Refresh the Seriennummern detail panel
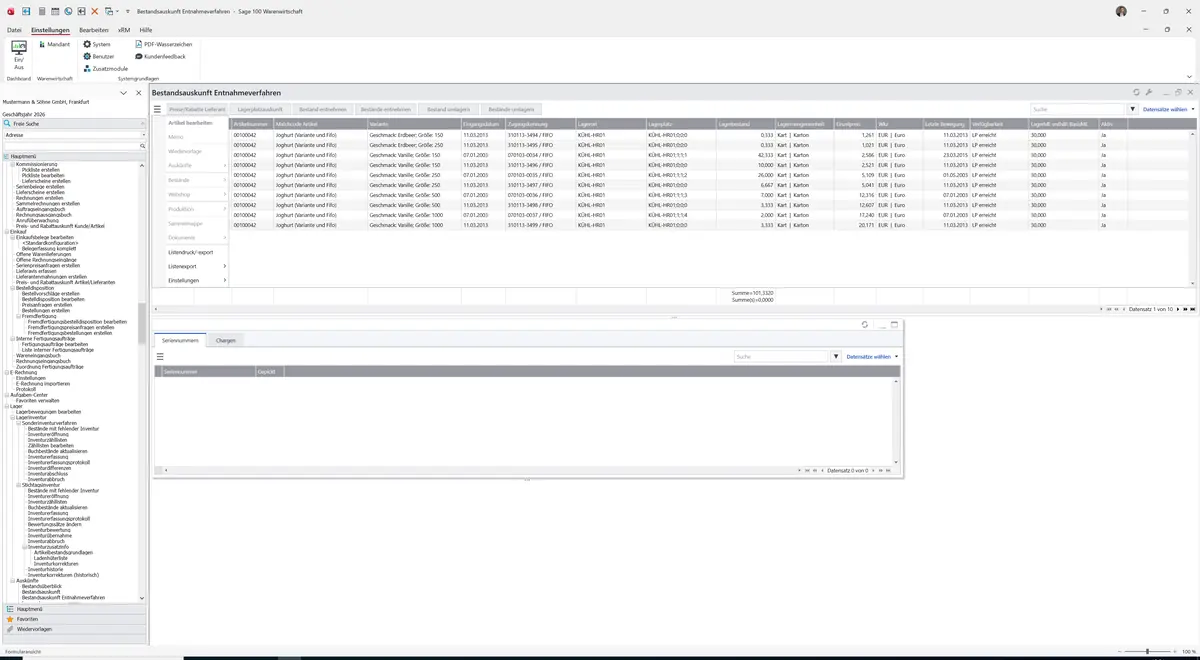This screenshot has width=1200, height=660. pyautogui.click(x=864, y=324)
